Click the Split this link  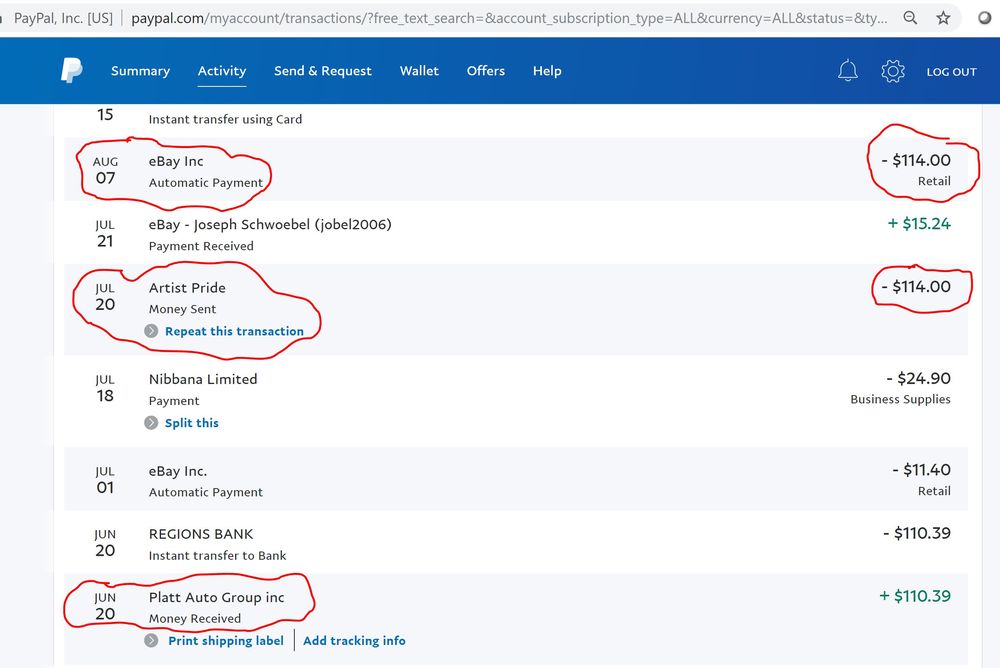tap(192, 423)
